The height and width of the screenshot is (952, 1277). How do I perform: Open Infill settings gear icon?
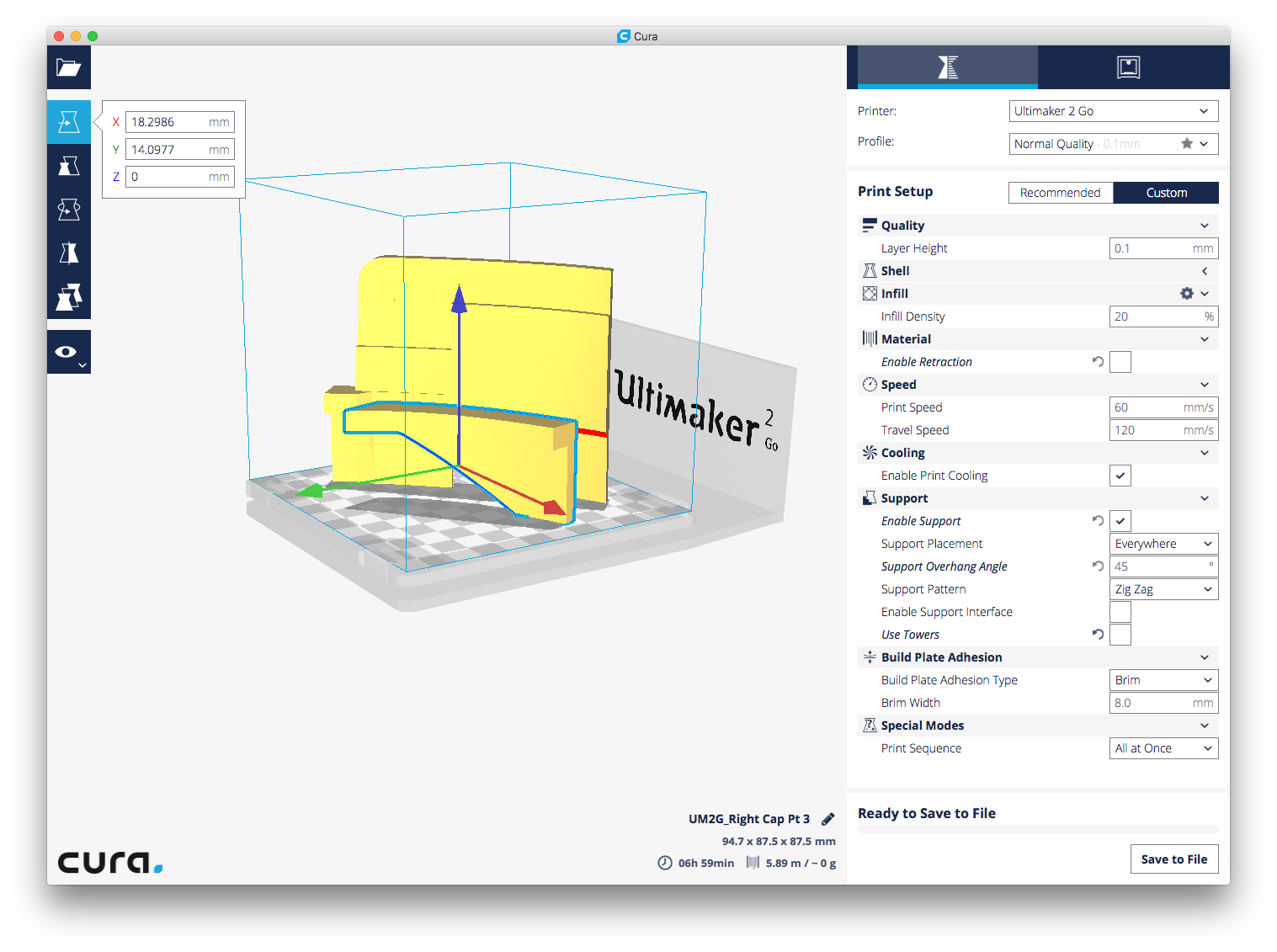pos(1187,294)
